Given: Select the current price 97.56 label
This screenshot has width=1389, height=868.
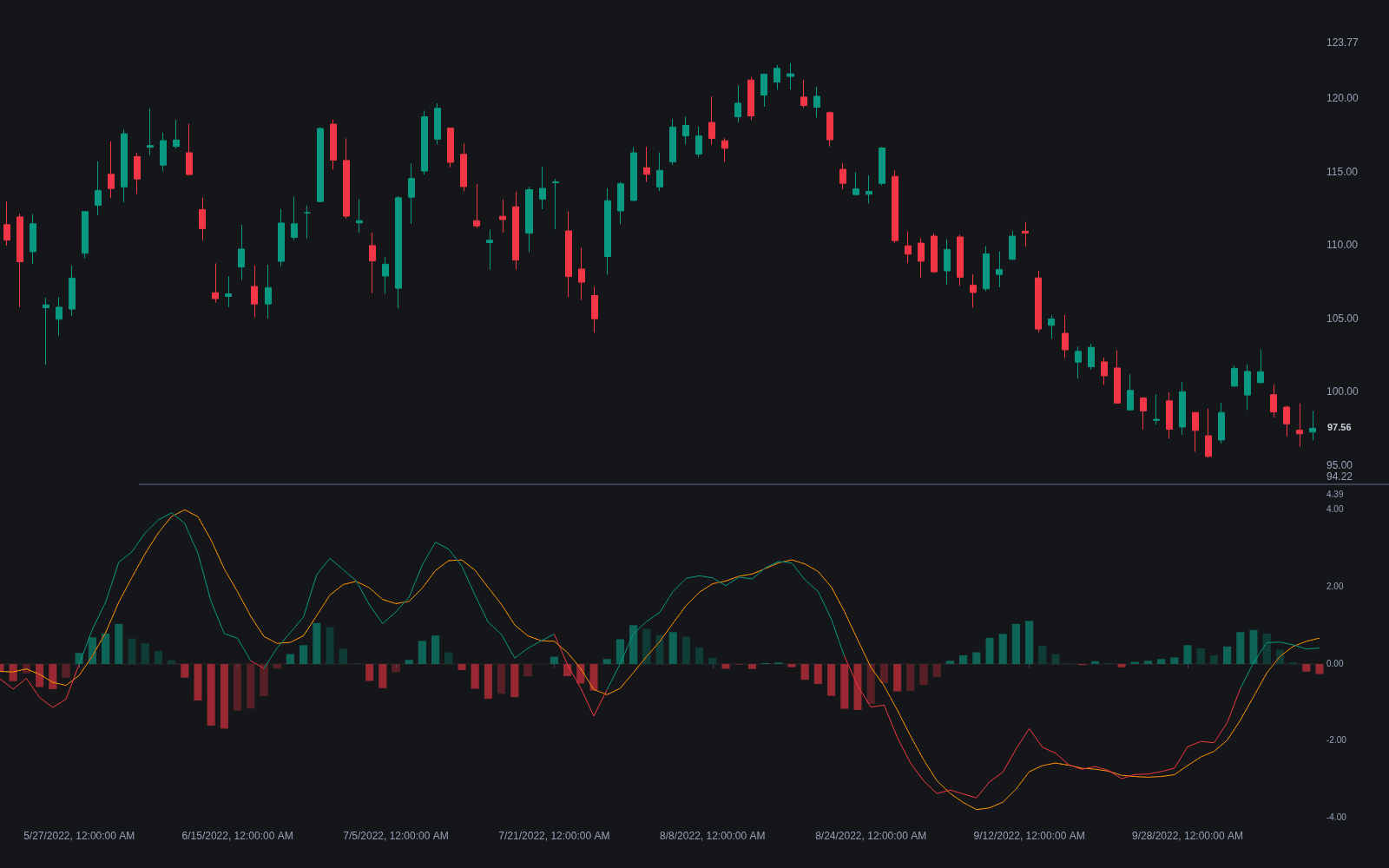Looking at the screenshot, I should 1339,427.
